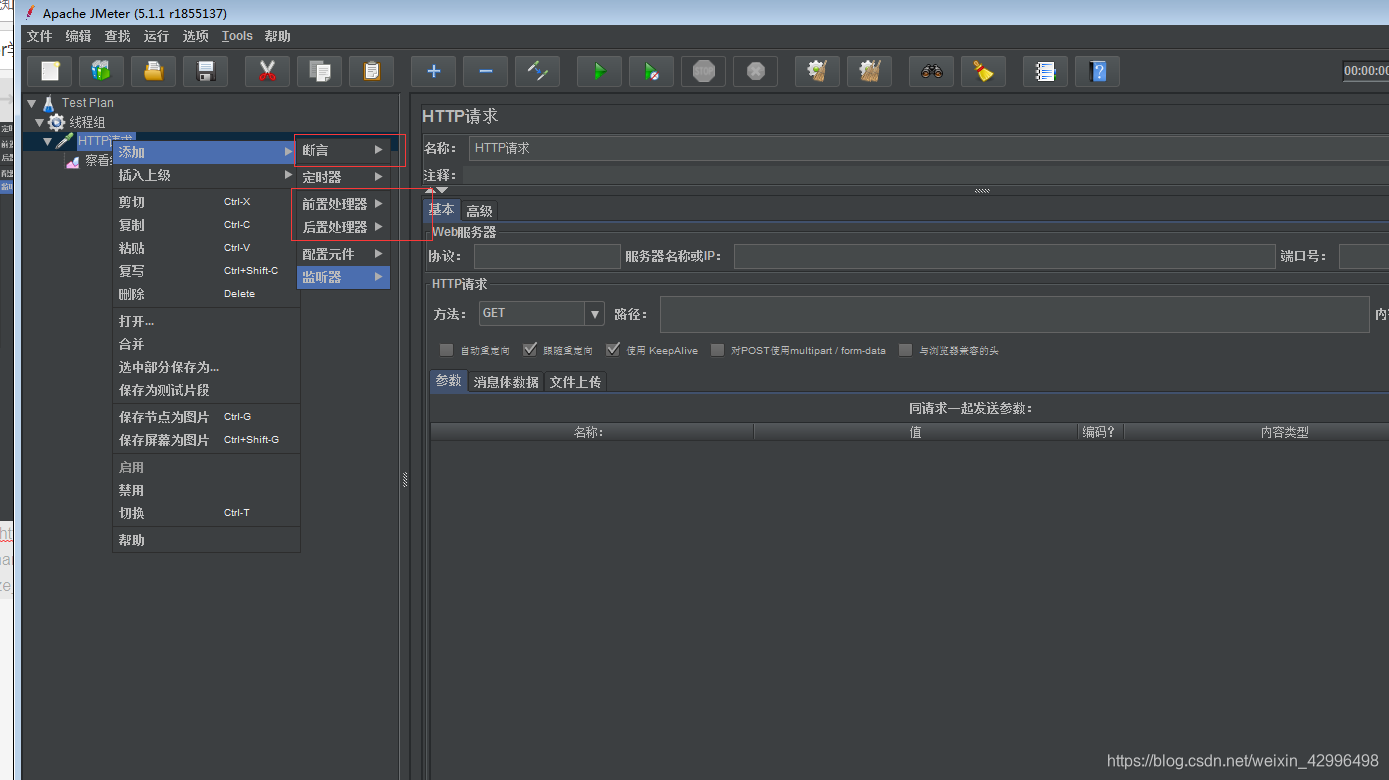Click the Copy toolbar icon
Image resolution: width=1389 pixels, height=780 pixels.
(x=320, y=71)
